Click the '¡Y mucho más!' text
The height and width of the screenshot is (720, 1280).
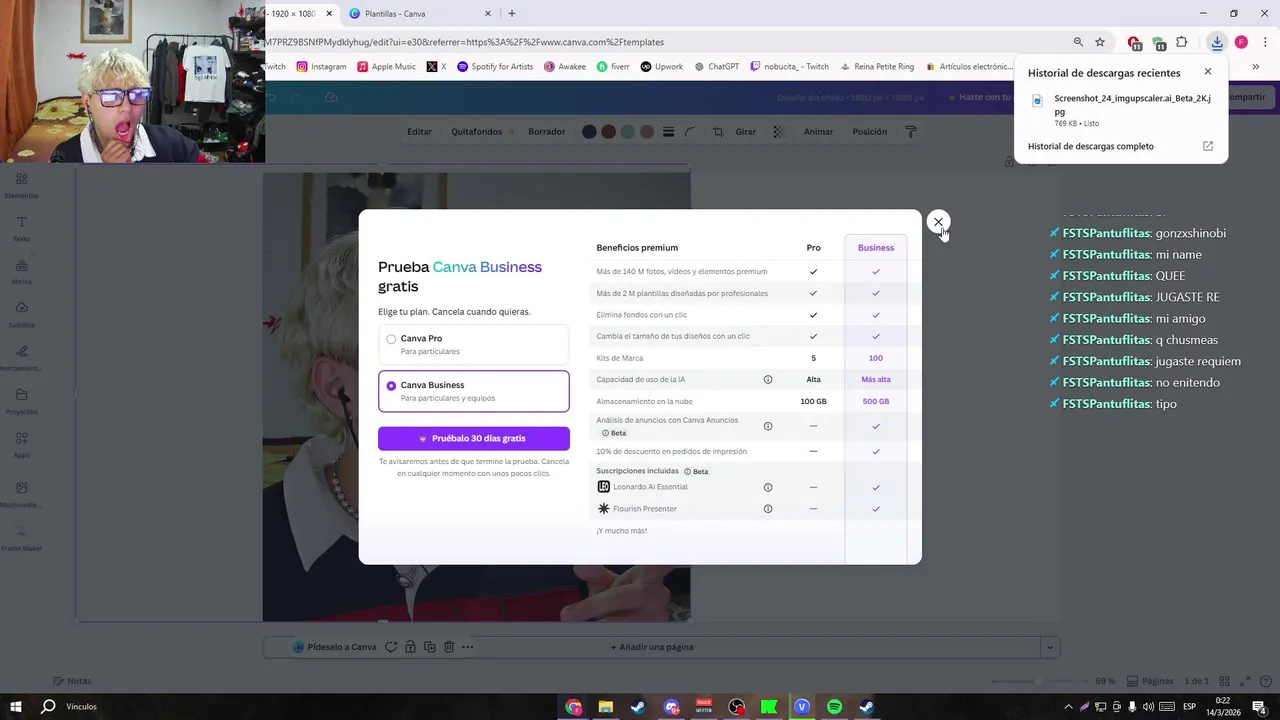point(621,531)
